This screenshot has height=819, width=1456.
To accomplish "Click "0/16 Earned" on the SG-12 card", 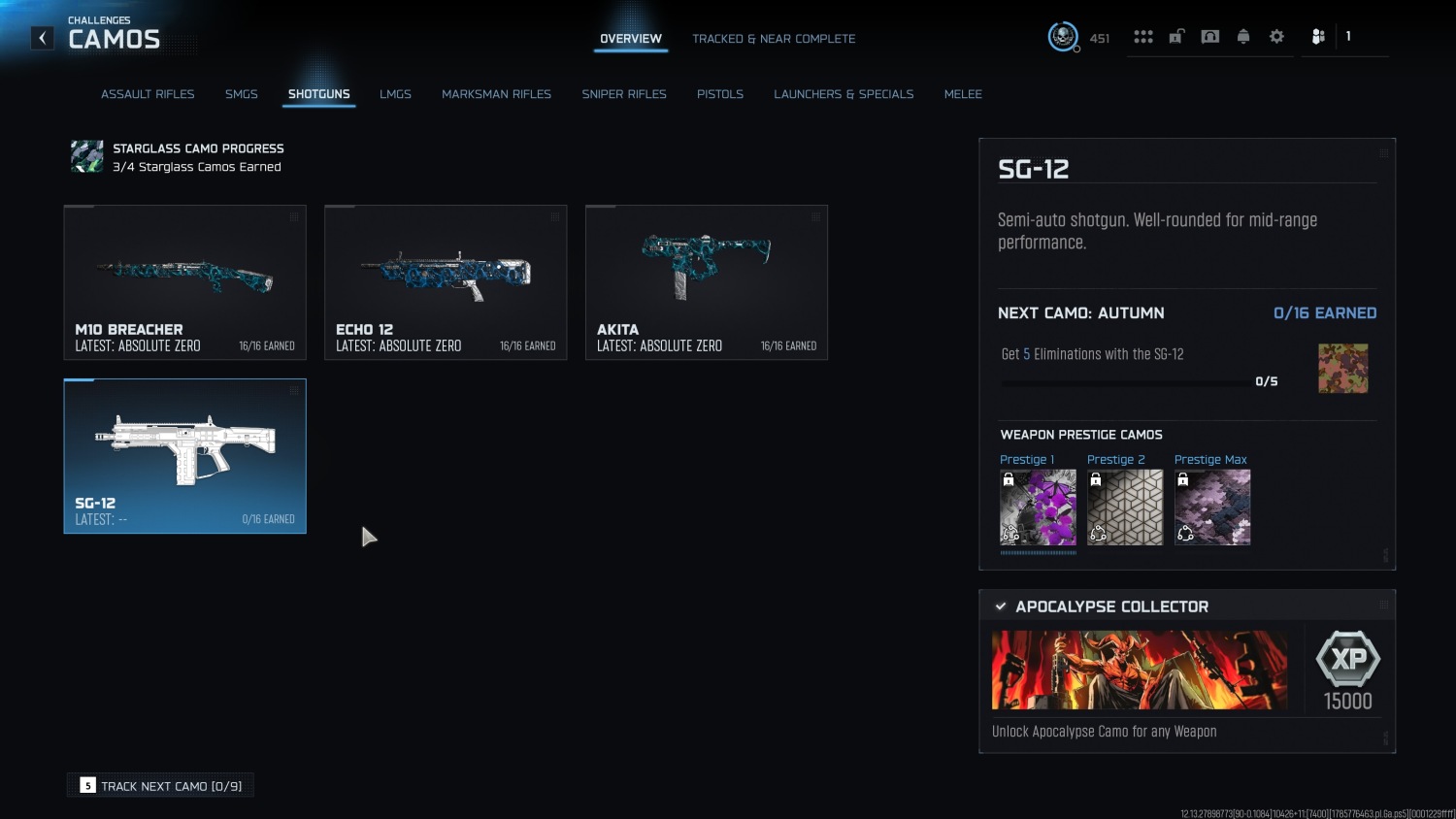I will click(x=269, y=519).
